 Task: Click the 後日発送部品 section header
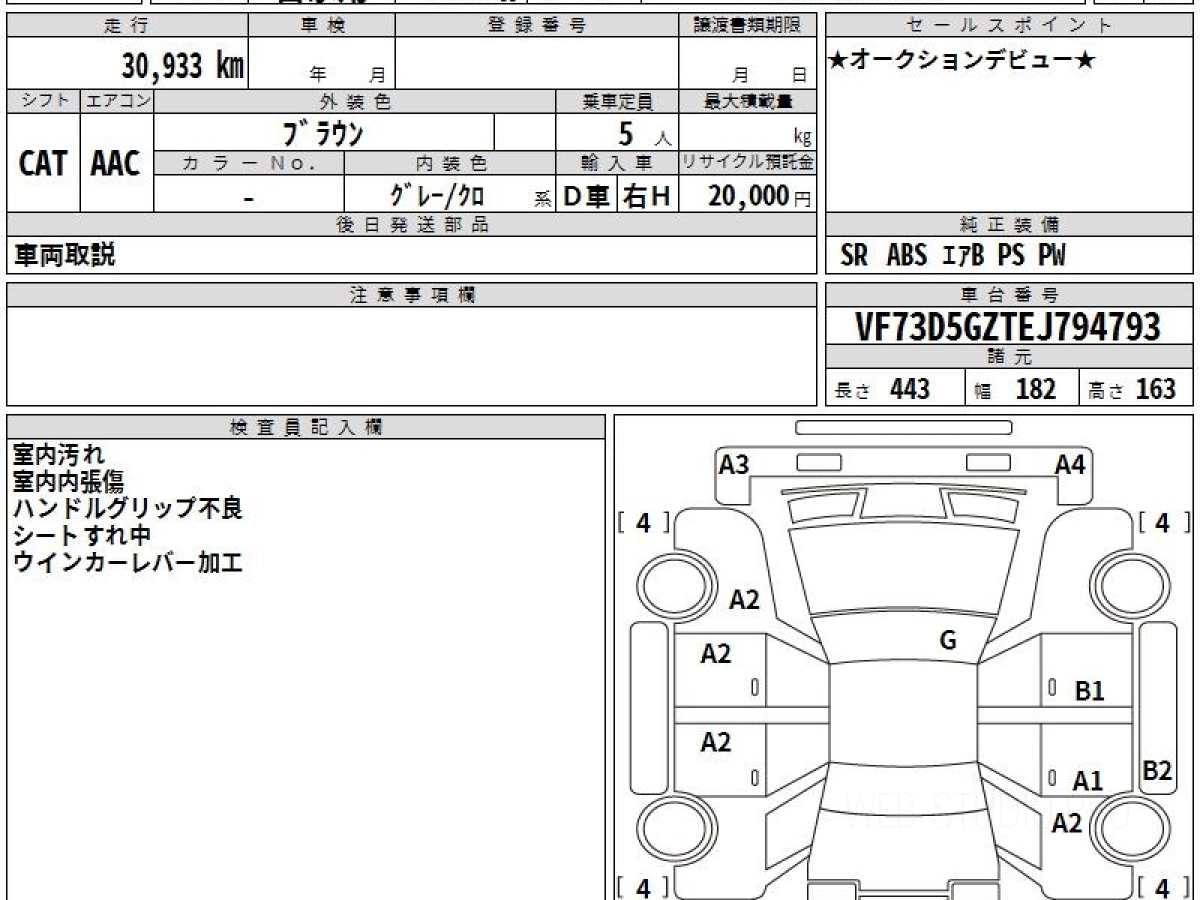click(x=411, y=225)
